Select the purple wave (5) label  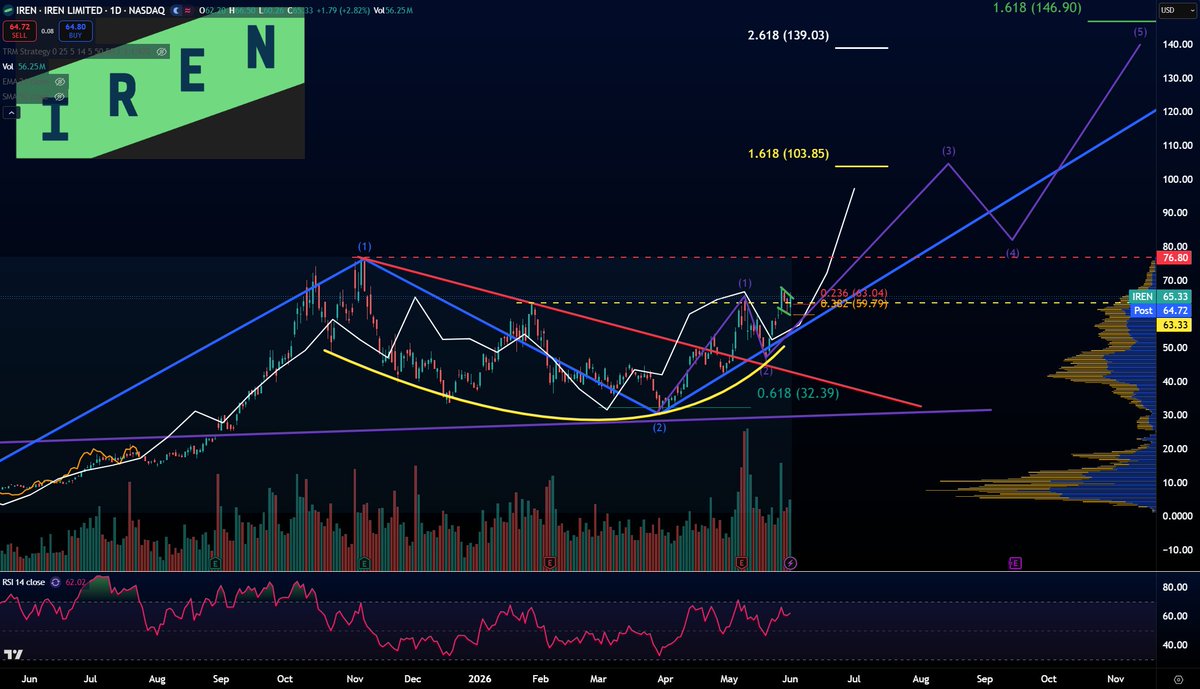[x=1140, y=33]
